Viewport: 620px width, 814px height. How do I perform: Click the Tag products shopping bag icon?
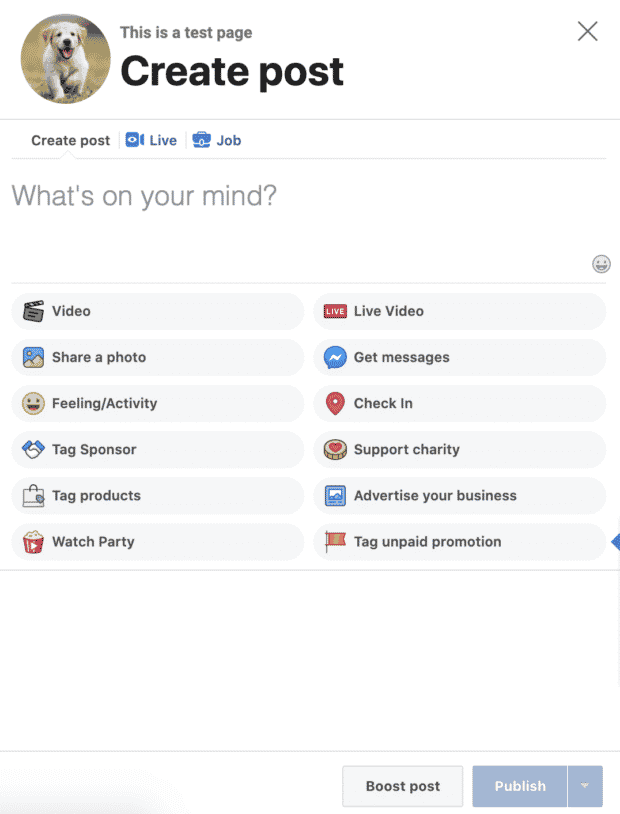point(33,496)
